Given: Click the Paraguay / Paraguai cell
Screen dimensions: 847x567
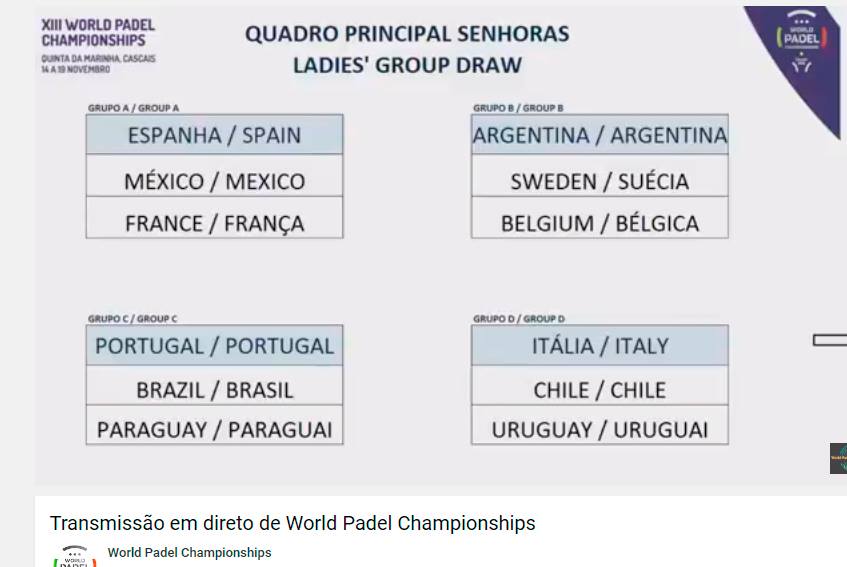Looking at the screenshot, I should [x=214, y=425].
